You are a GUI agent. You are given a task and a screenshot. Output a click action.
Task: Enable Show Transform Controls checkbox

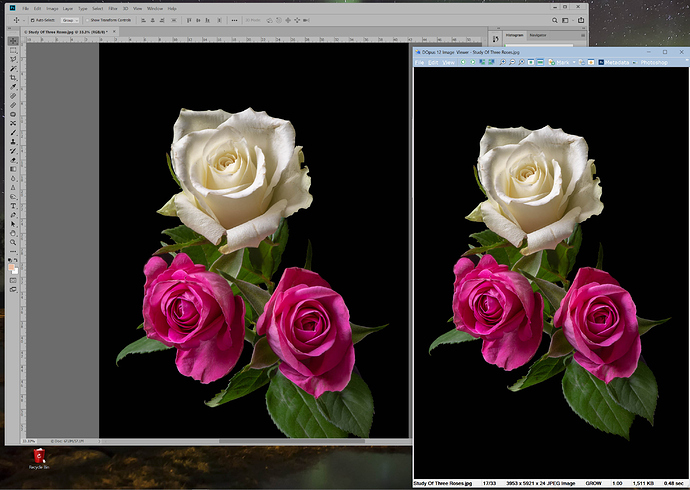pos(88,20)
